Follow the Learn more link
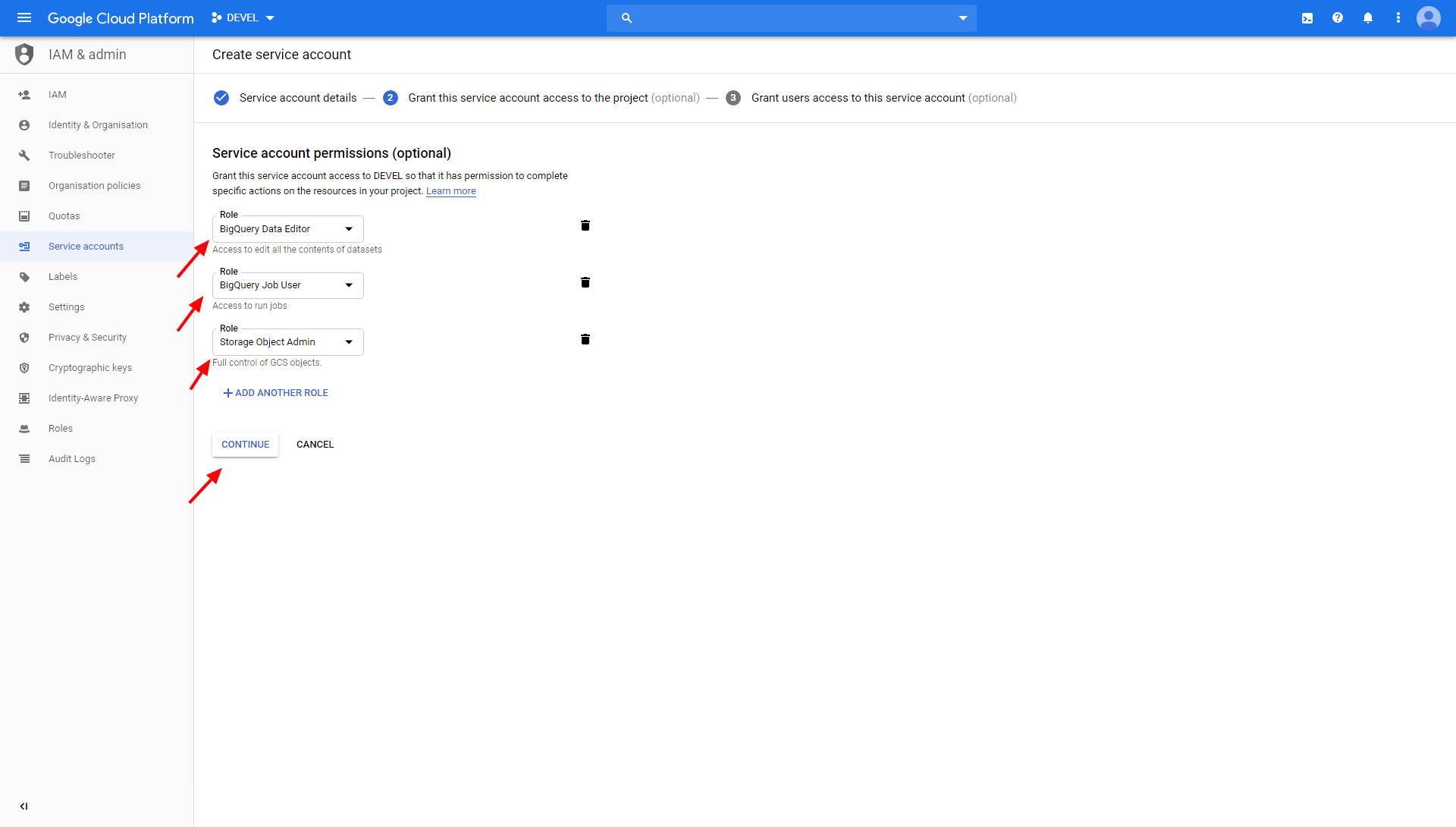1456x827 pixels. tap(451, 191)
